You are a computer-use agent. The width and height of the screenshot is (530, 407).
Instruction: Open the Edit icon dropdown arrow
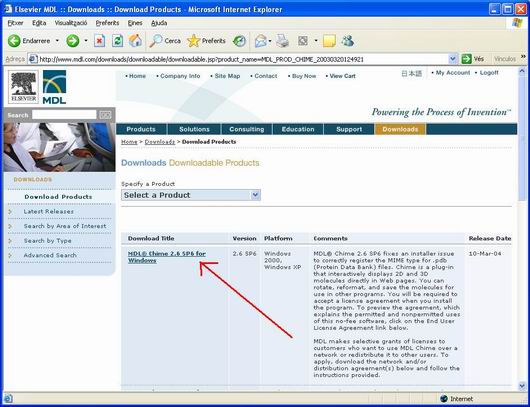coord(316,41)
